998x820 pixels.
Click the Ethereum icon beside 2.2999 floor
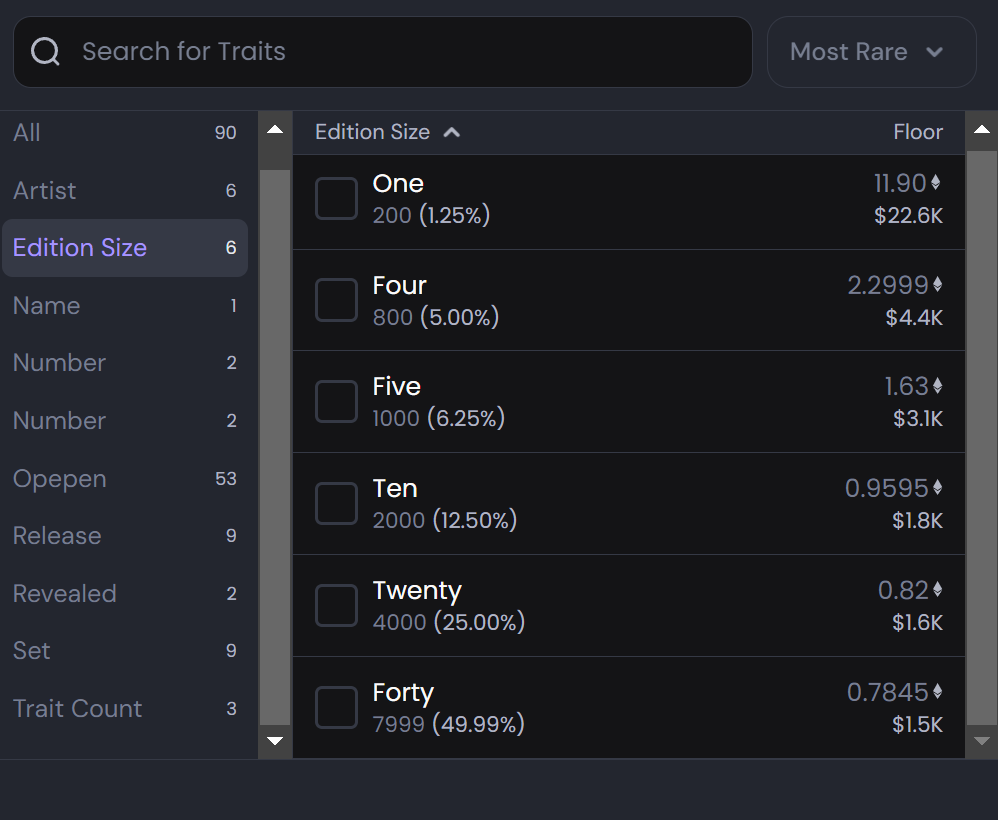coord(937,285)
